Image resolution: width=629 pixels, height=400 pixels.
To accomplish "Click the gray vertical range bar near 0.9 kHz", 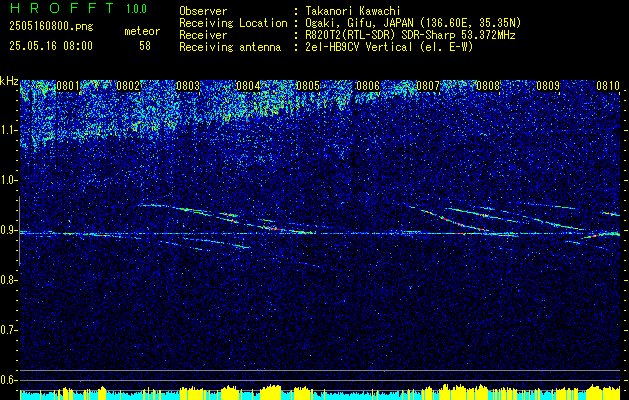I will [19, 231].
